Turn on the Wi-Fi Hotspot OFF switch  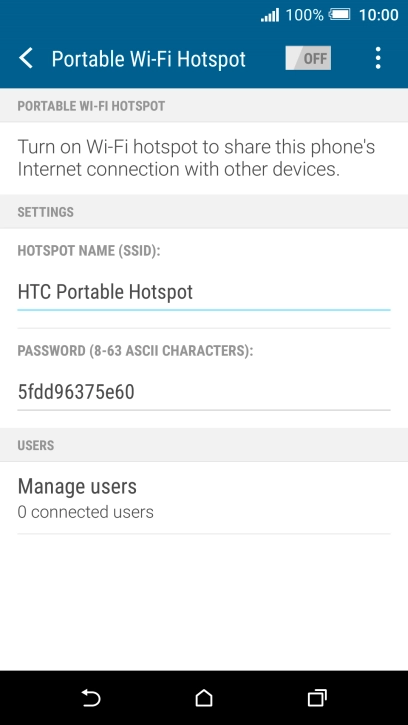point(308,59)
